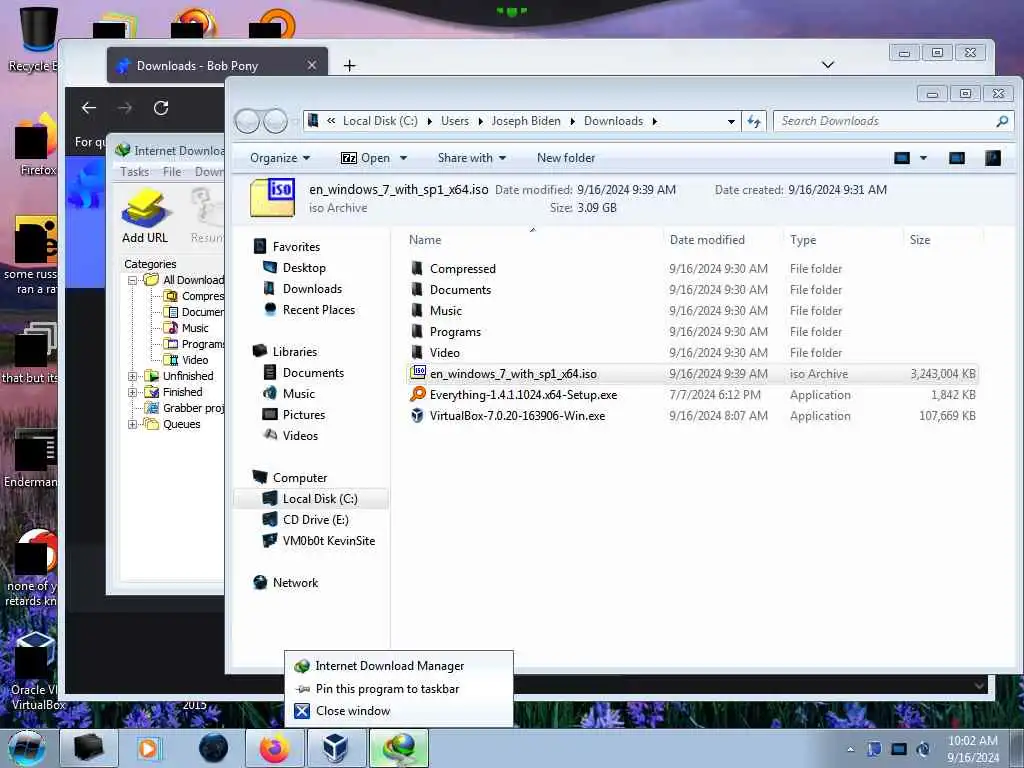Select the Documents folder in file list

click(460, 289)
